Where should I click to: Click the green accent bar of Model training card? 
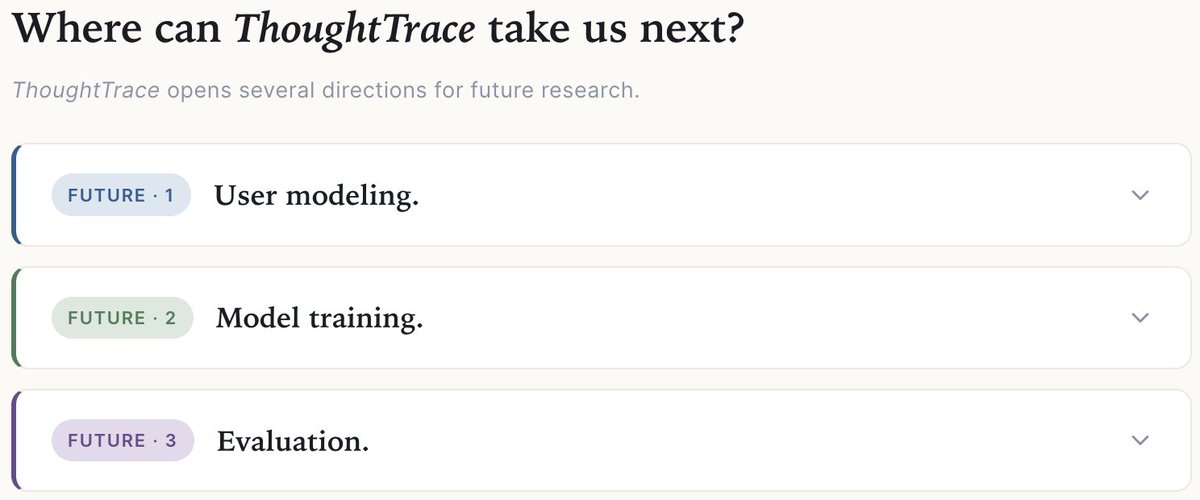click(x=15, y=318)
